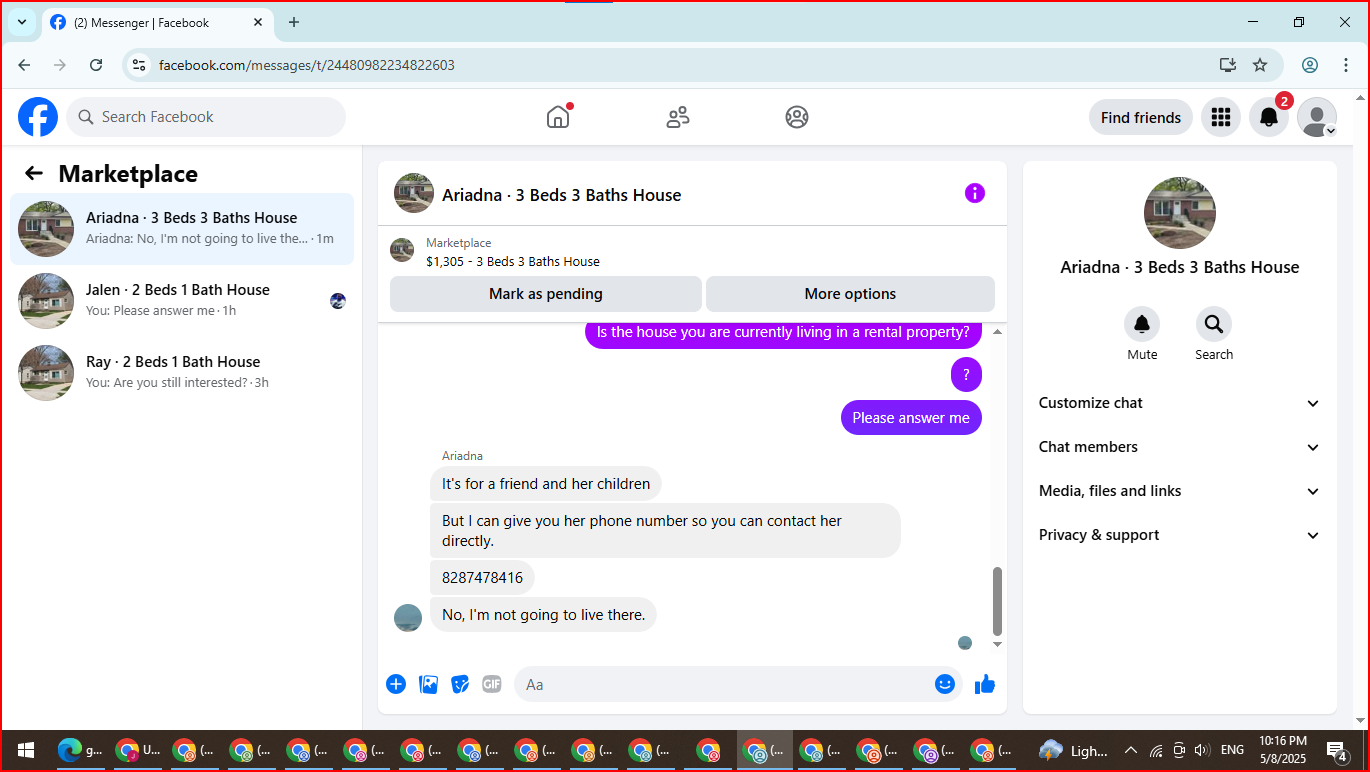
Task: Open the Groups icon in top navigation
Action: pyautogui.click(x=797, y=117)
